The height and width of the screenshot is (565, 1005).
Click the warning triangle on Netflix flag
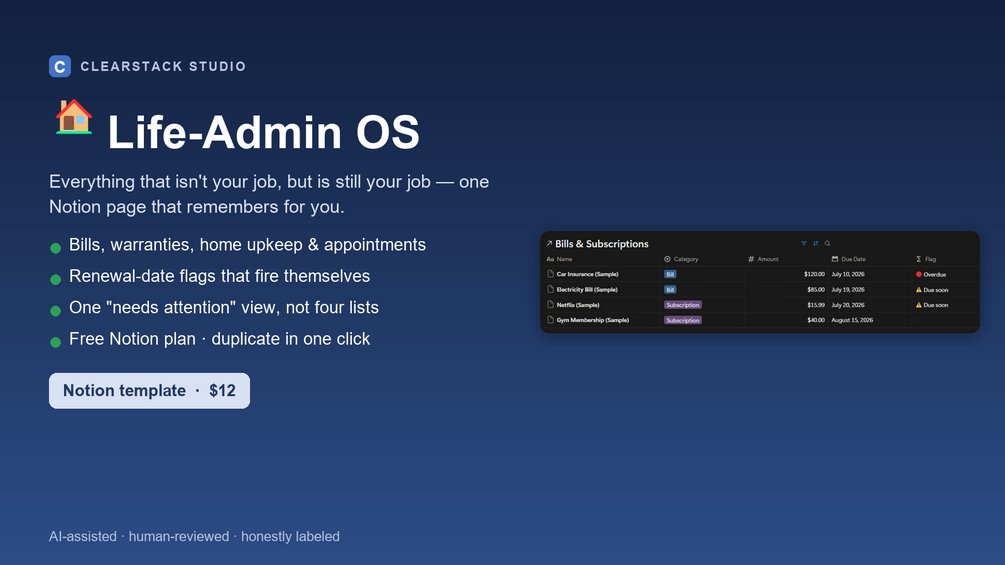pos(918,305)
